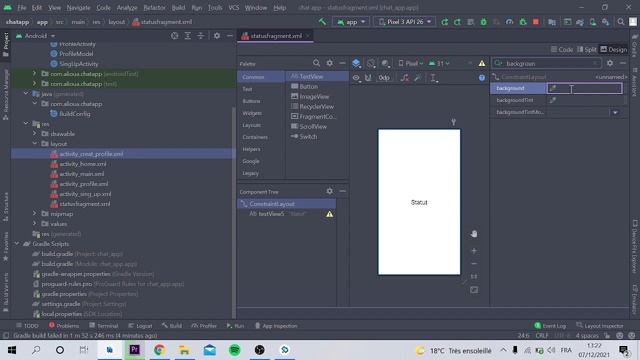Viewport: 640px width, 360px height.
Task: Open the Refactor menu
Action: 154,7
